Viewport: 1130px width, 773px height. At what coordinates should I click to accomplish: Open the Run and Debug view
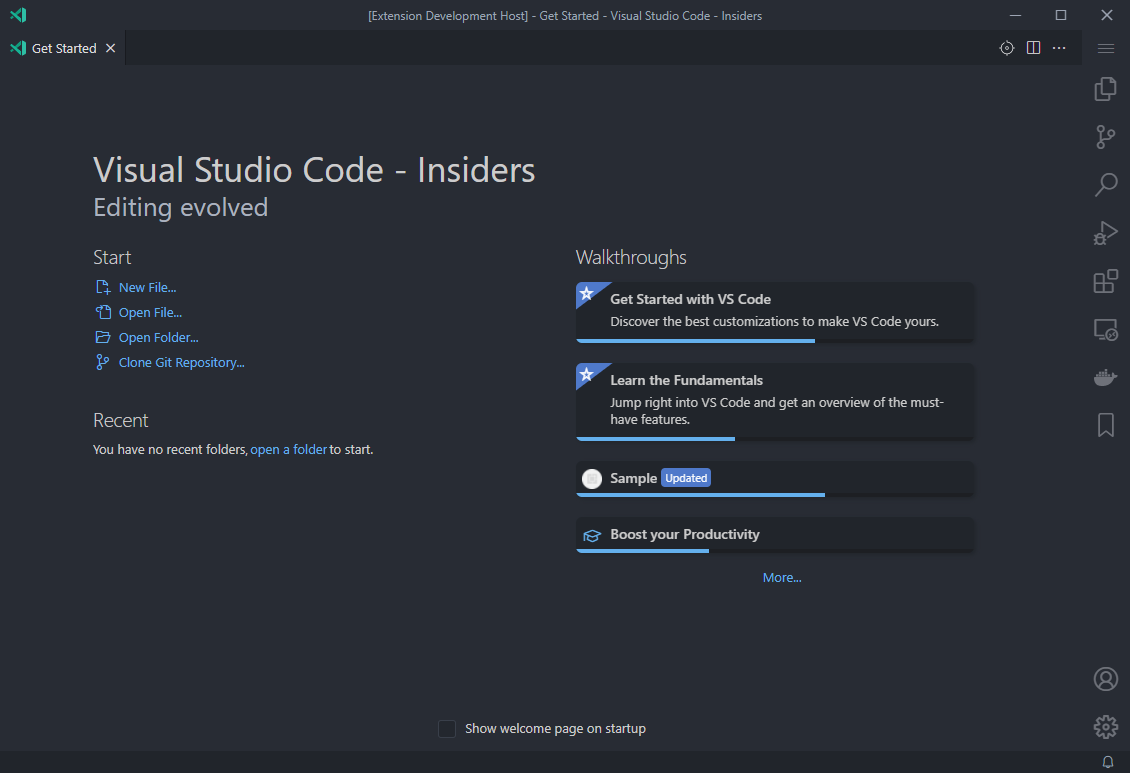pyautogui.click(x=1105, y=232)
